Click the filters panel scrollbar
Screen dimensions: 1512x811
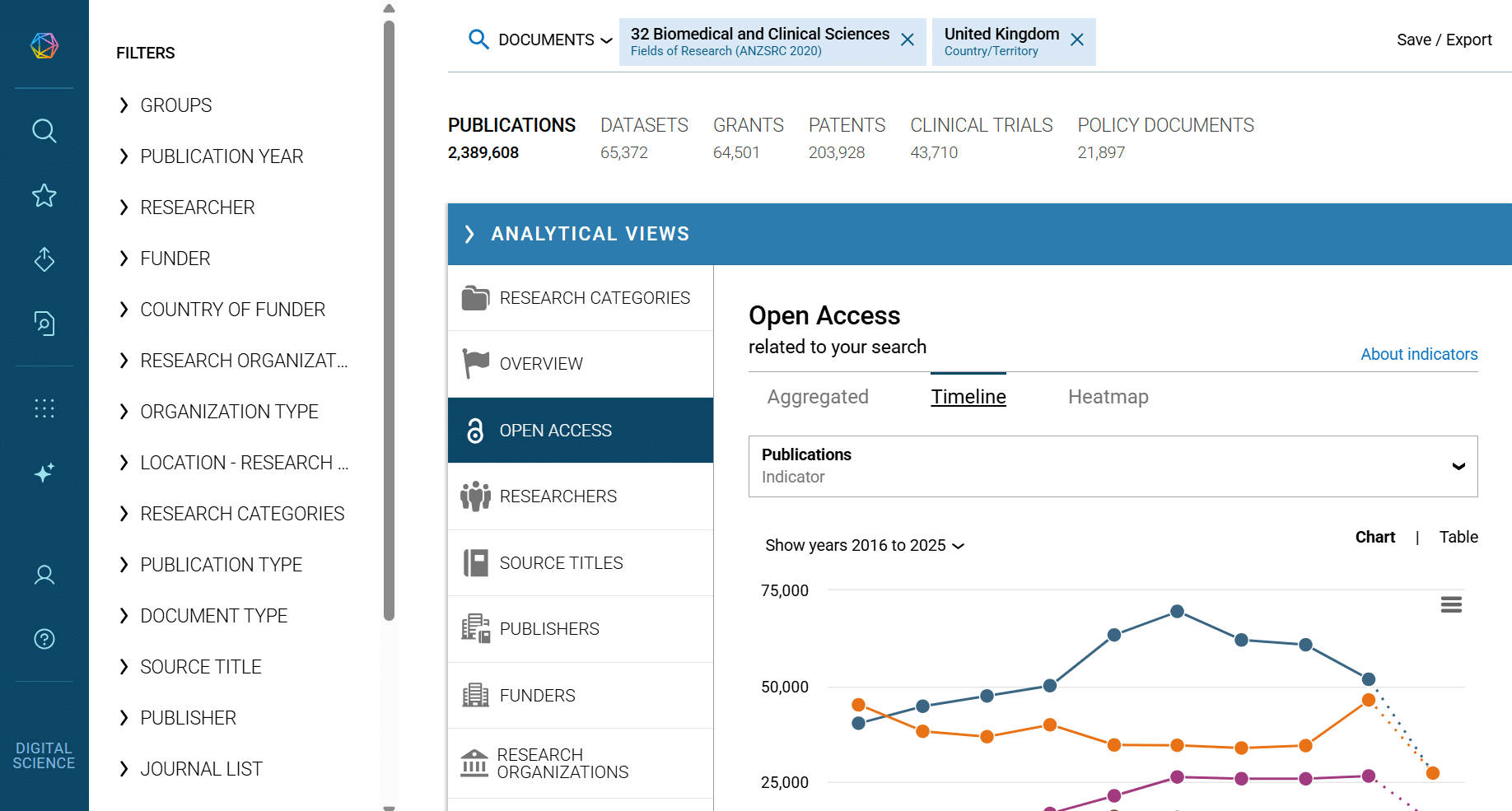click(x=390, y=321)
